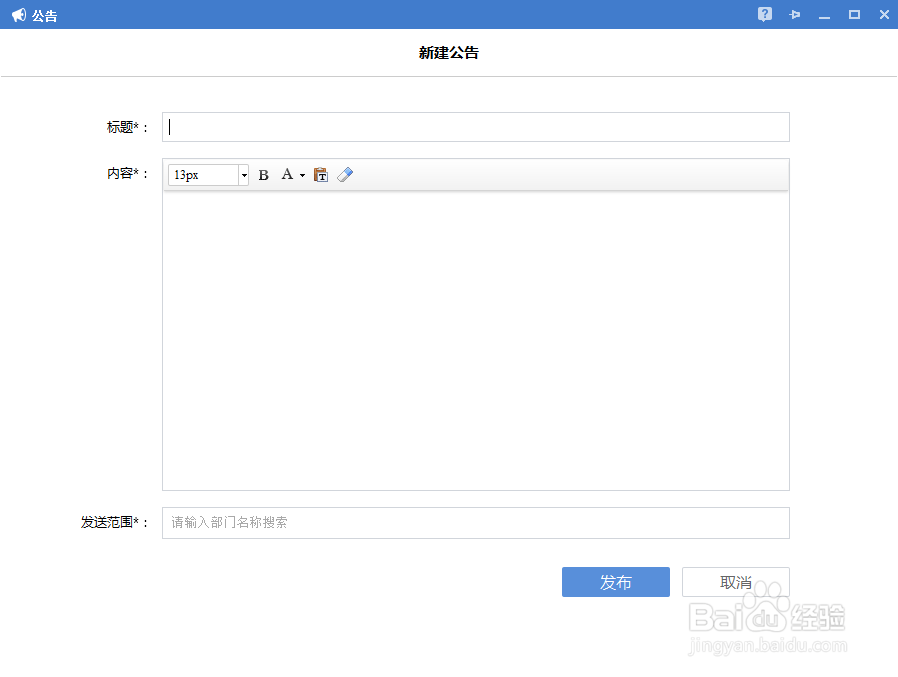The height and width of the screenshot is (677, 898).
Task: Click the minimize icon
Action: (x=824, y=14)
